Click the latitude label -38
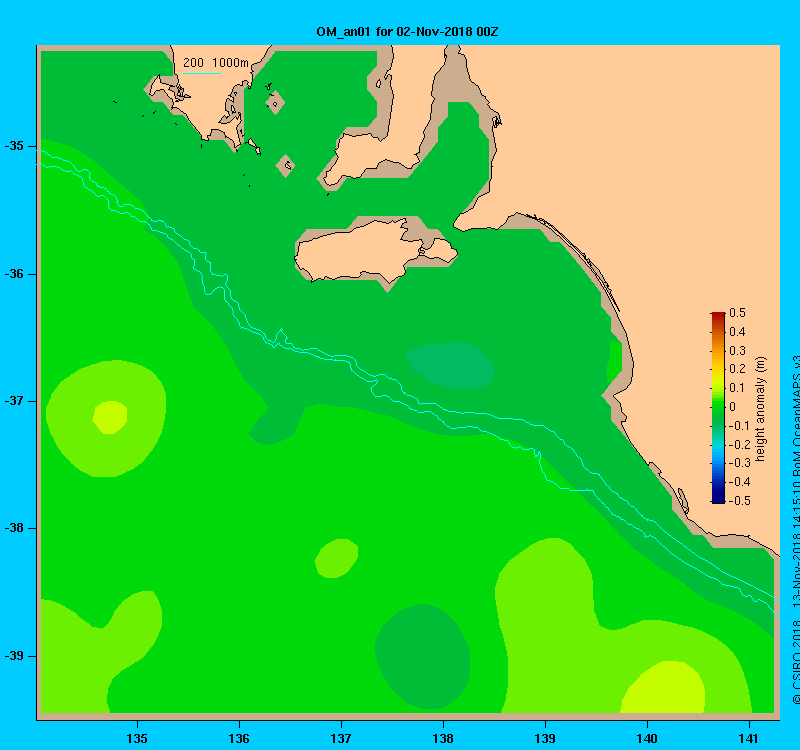800x750 pixels. 14,528
